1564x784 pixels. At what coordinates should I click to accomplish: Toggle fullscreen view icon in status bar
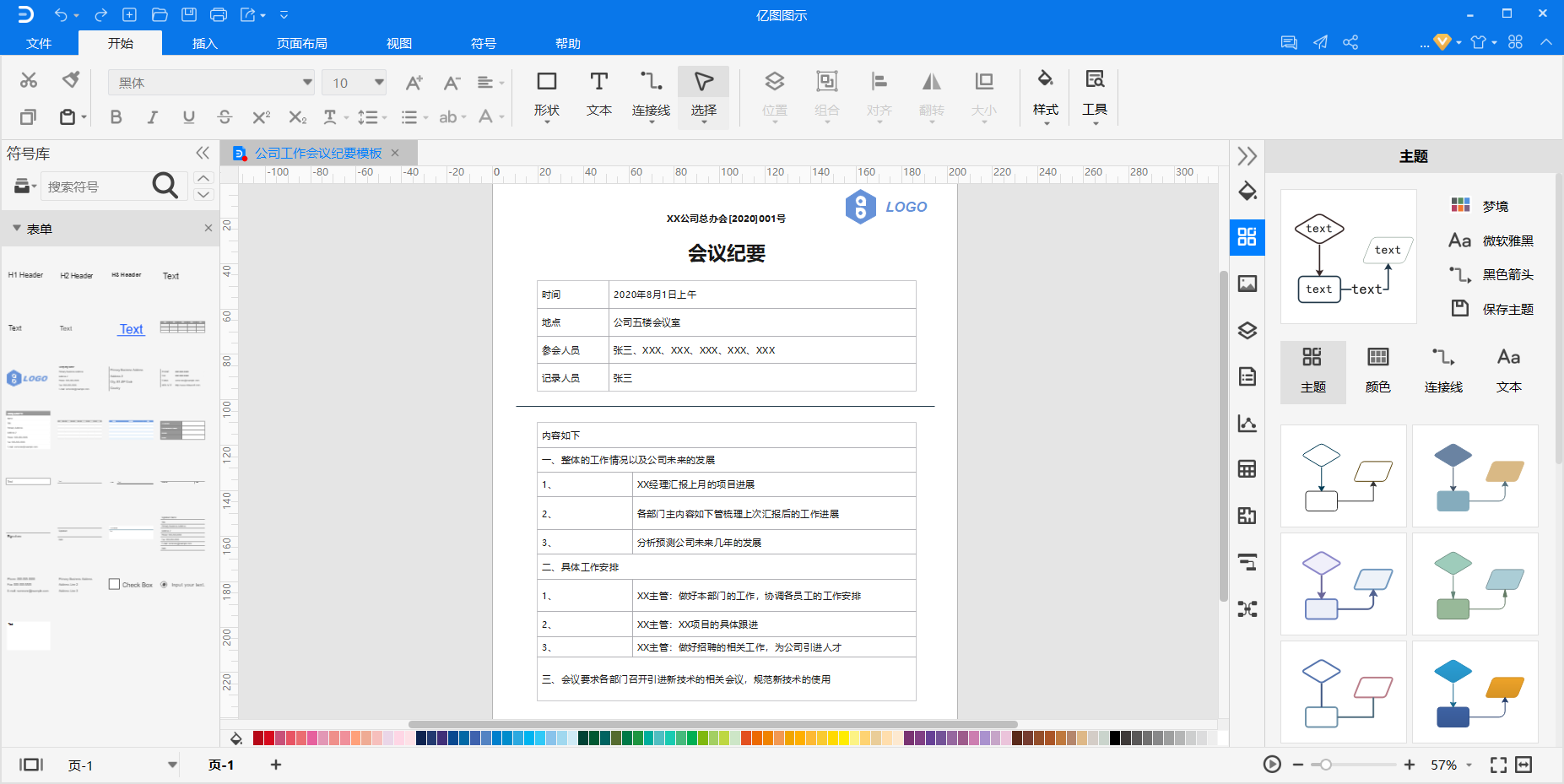1498,765
